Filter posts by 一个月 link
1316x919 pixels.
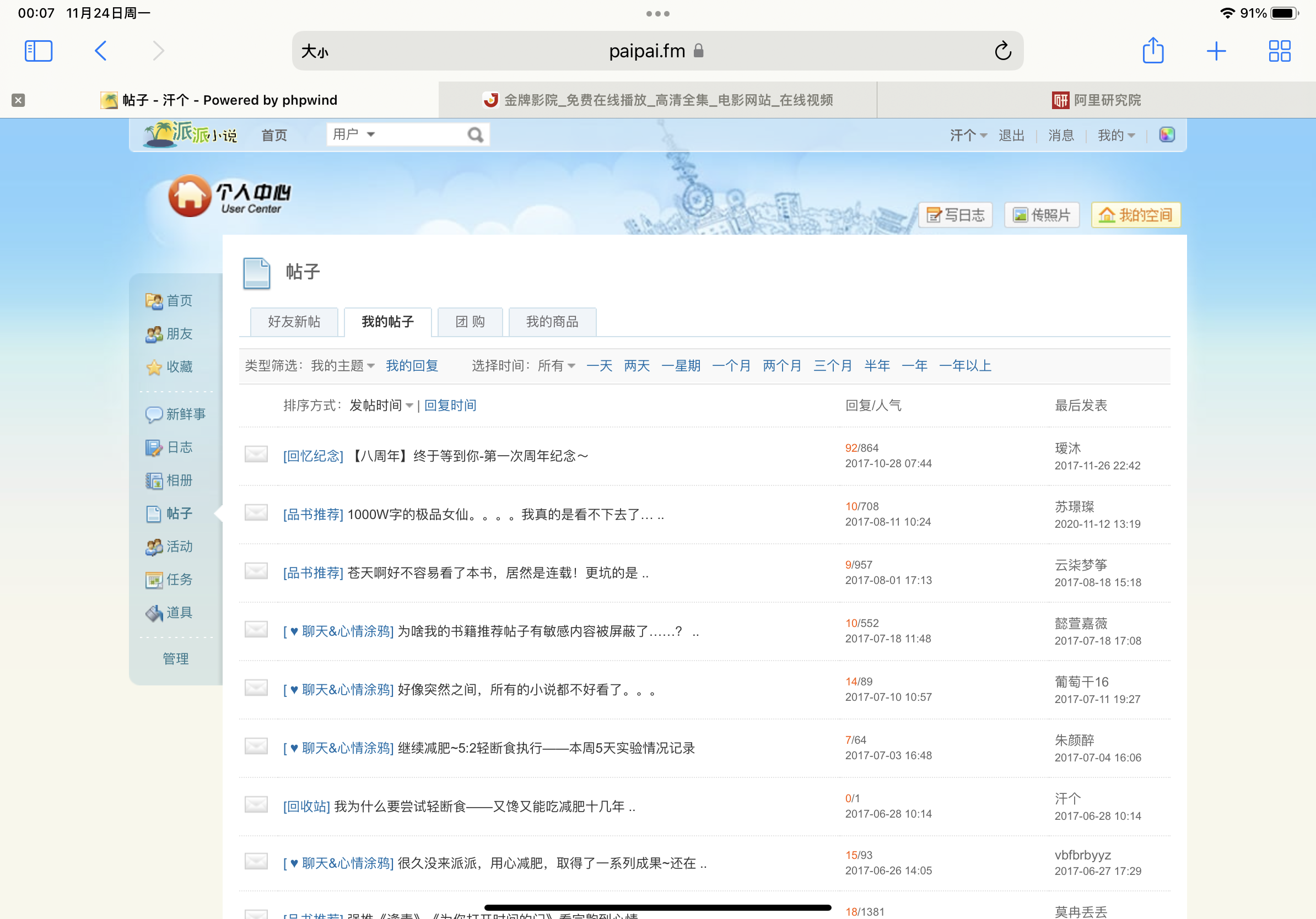tap(731, 365)
